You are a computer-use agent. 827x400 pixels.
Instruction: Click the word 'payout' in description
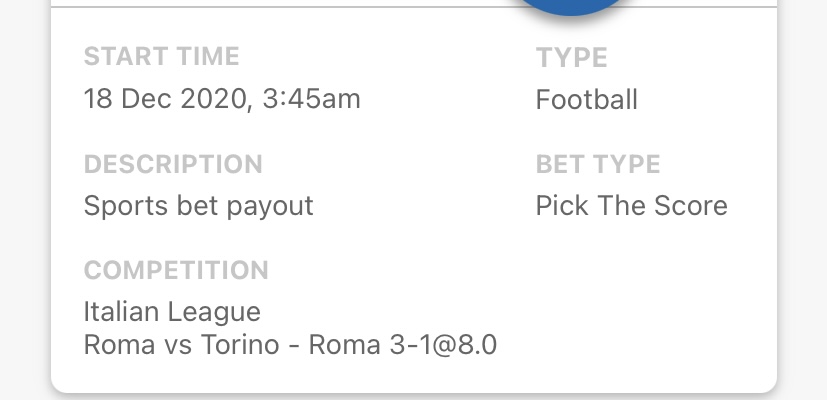(x=270, y=207)
